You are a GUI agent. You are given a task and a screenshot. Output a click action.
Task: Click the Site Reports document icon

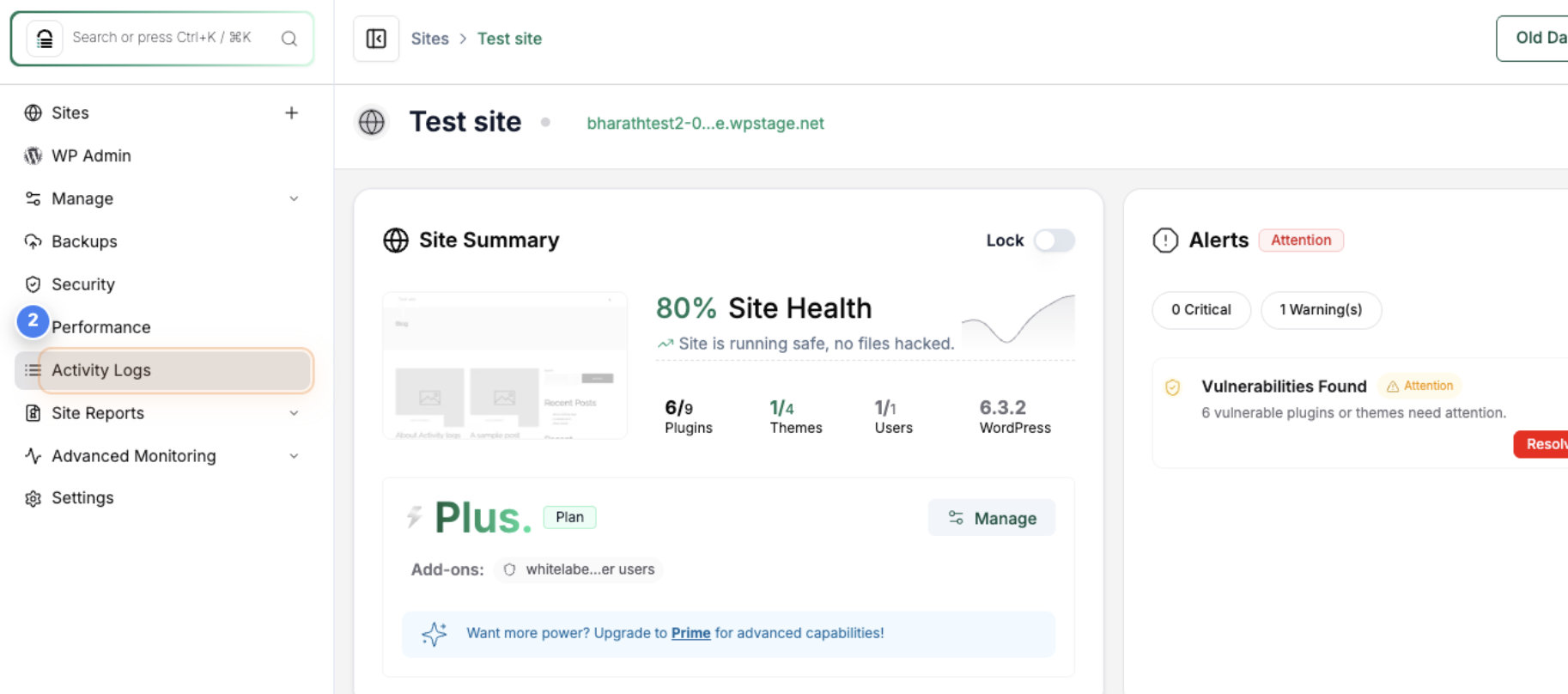point(33,413)
